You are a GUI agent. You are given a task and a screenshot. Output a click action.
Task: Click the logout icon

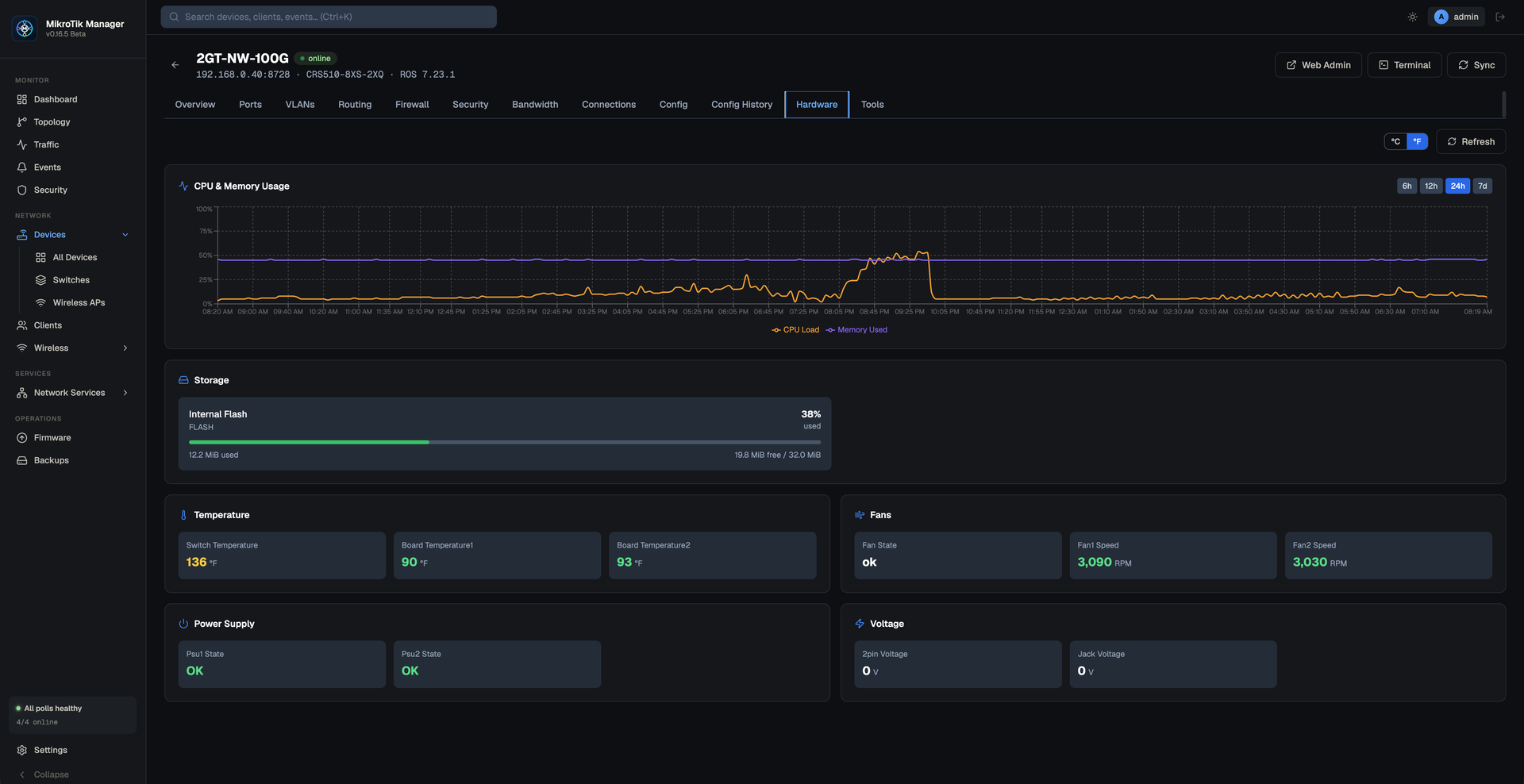point(1499,17)
